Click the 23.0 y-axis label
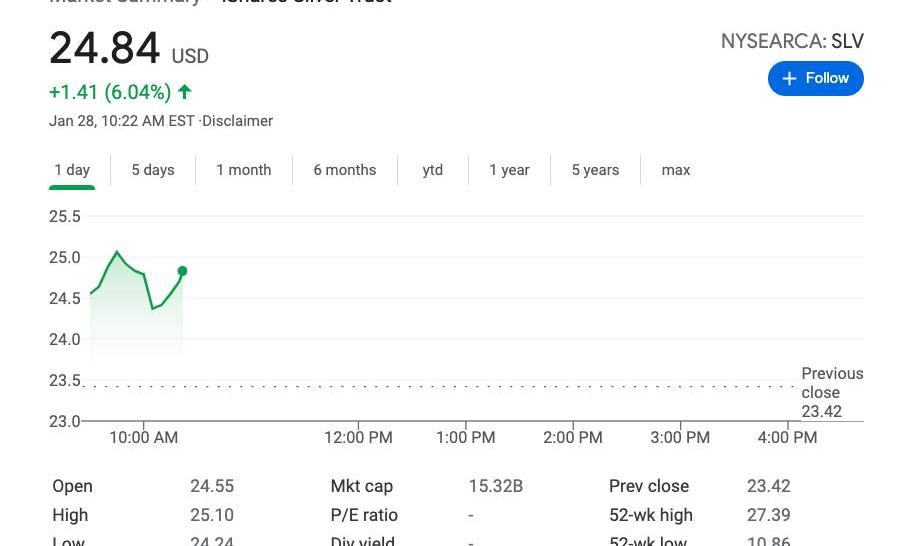This screenshot has width=911, height=546. click(64, 421)
